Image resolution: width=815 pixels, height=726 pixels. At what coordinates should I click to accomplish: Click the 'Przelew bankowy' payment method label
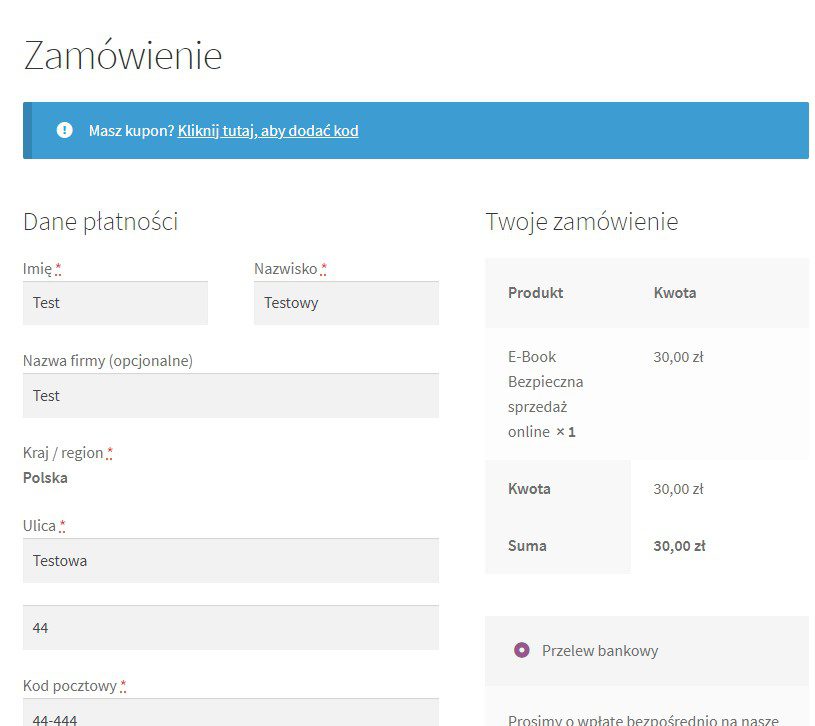point(600,650)
